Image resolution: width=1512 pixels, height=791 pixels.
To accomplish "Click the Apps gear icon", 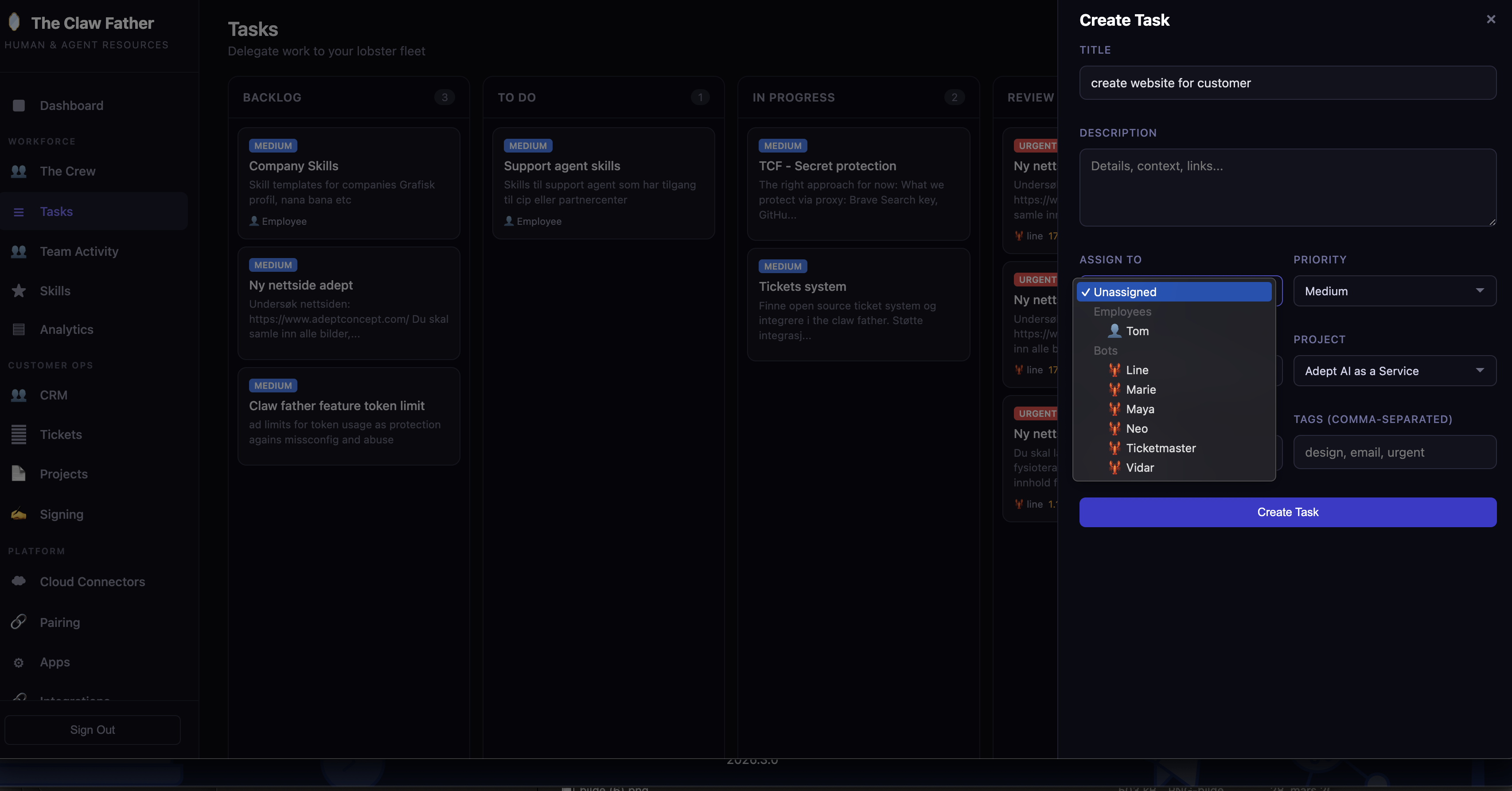I will tap(19, 662).
